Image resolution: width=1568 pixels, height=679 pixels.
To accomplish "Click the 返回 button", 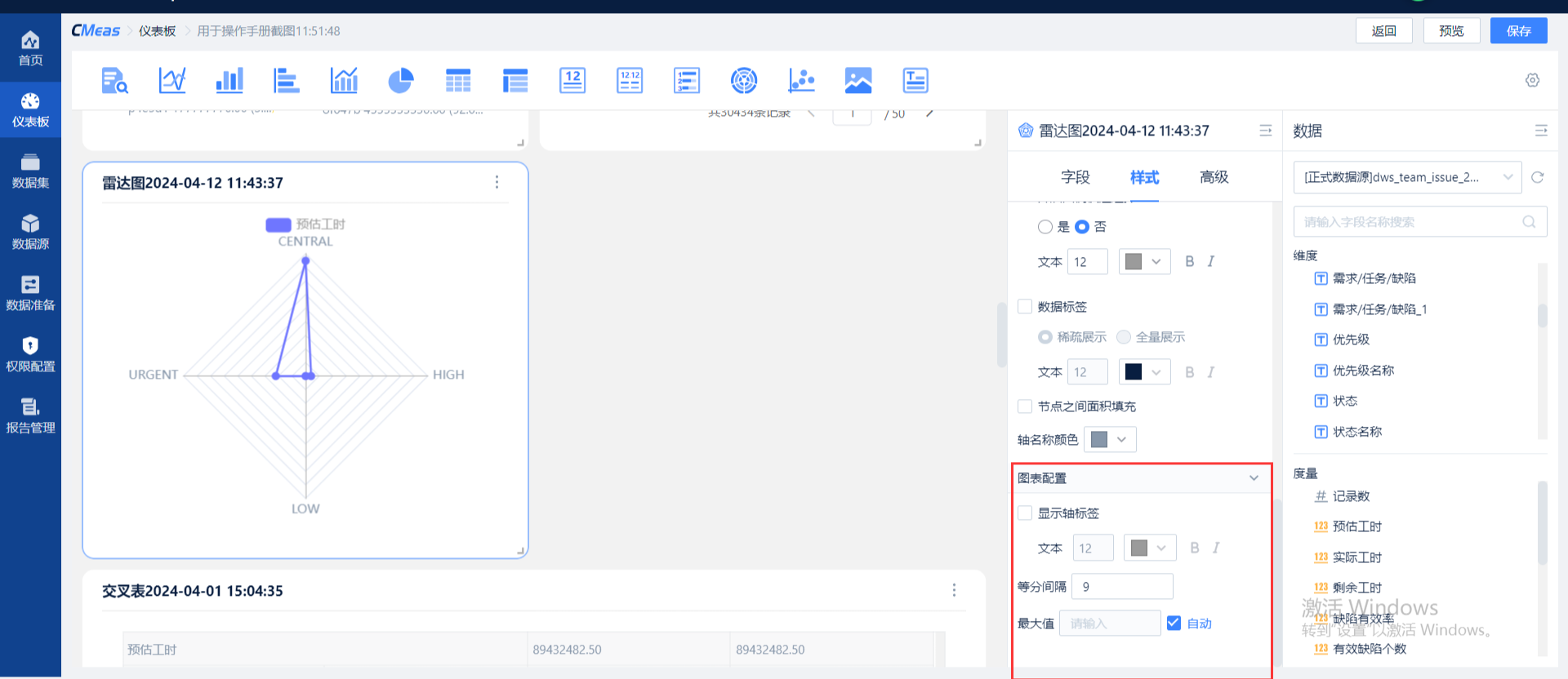I will [x=1384, y=31].
